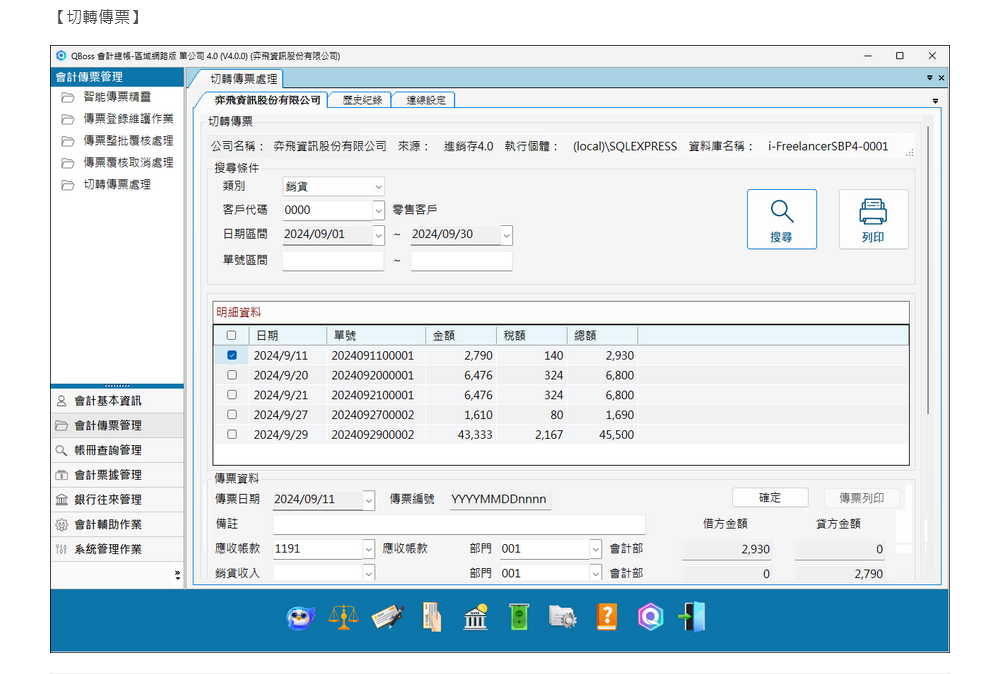Viewport: 1000px width, 674px height.
Task: Open the start date 2024/09/01 picker
Action: [x=378, y=235]
